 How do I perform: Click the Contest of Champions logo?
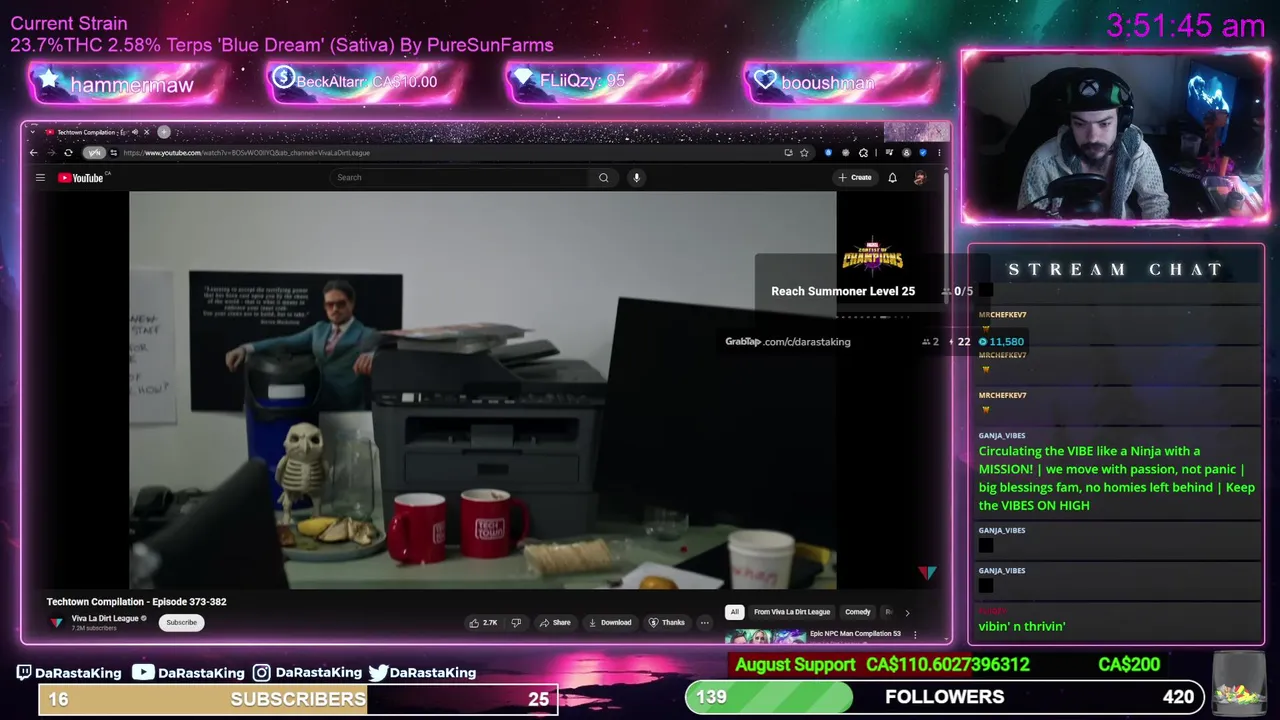click(x=872, y=256)
